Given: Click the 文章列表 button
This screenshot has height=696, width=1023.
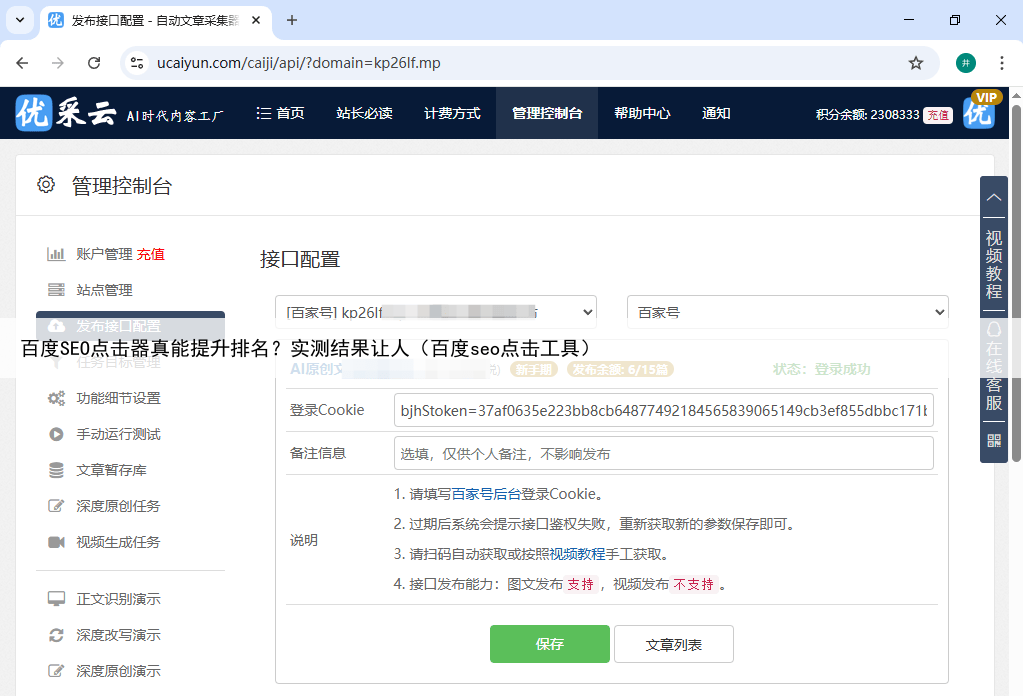Looking at the screenshot, I should (x=673, y=644).
